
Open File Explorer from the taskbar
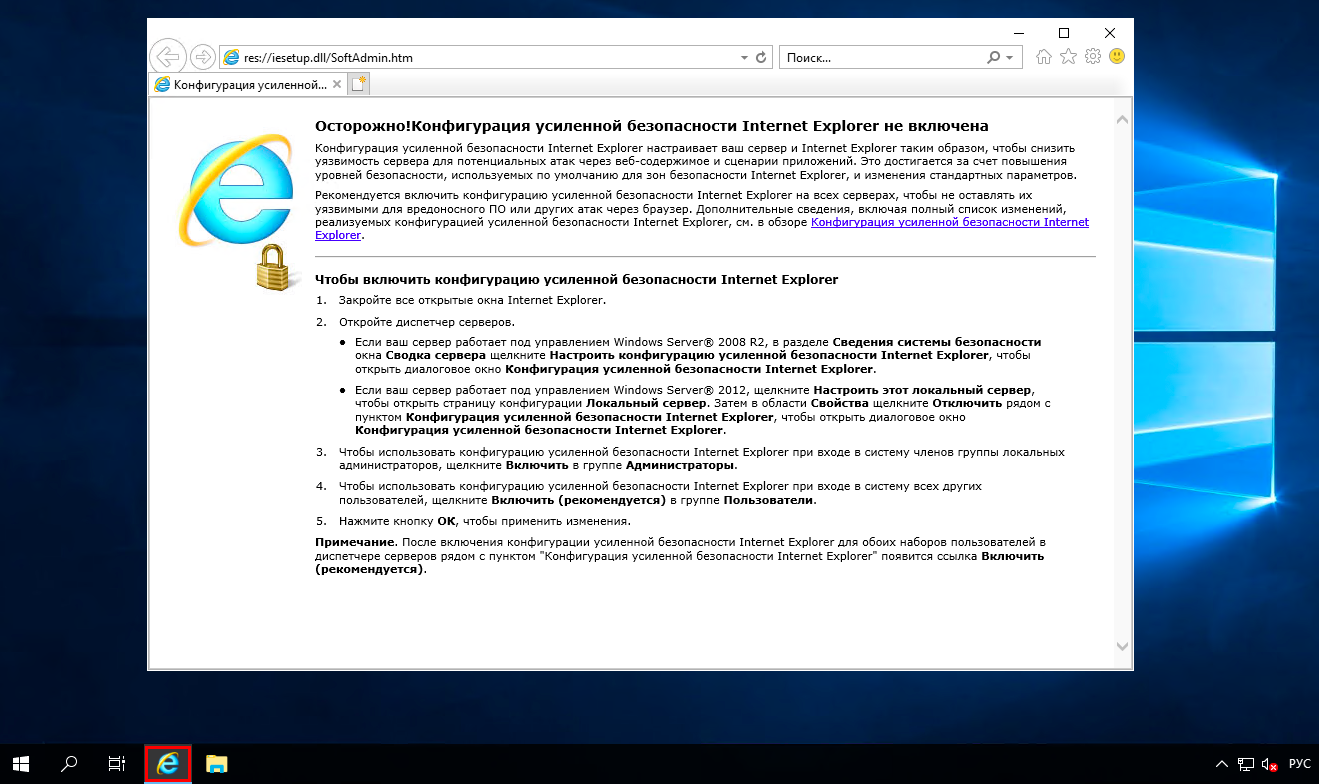pos(216,764)
